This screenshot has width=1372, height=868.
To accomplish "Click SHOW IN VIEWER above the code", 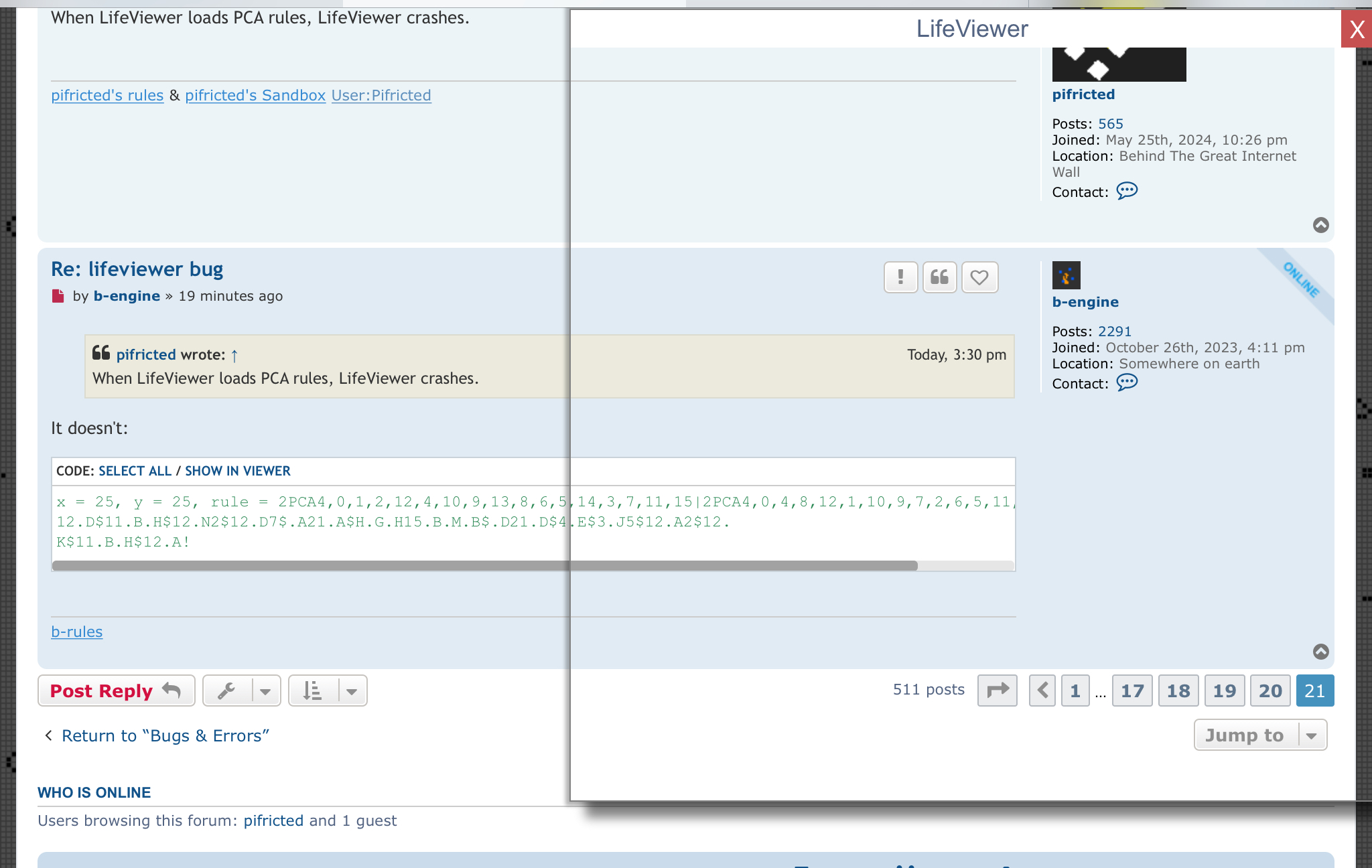I will [x=238, y=471].
